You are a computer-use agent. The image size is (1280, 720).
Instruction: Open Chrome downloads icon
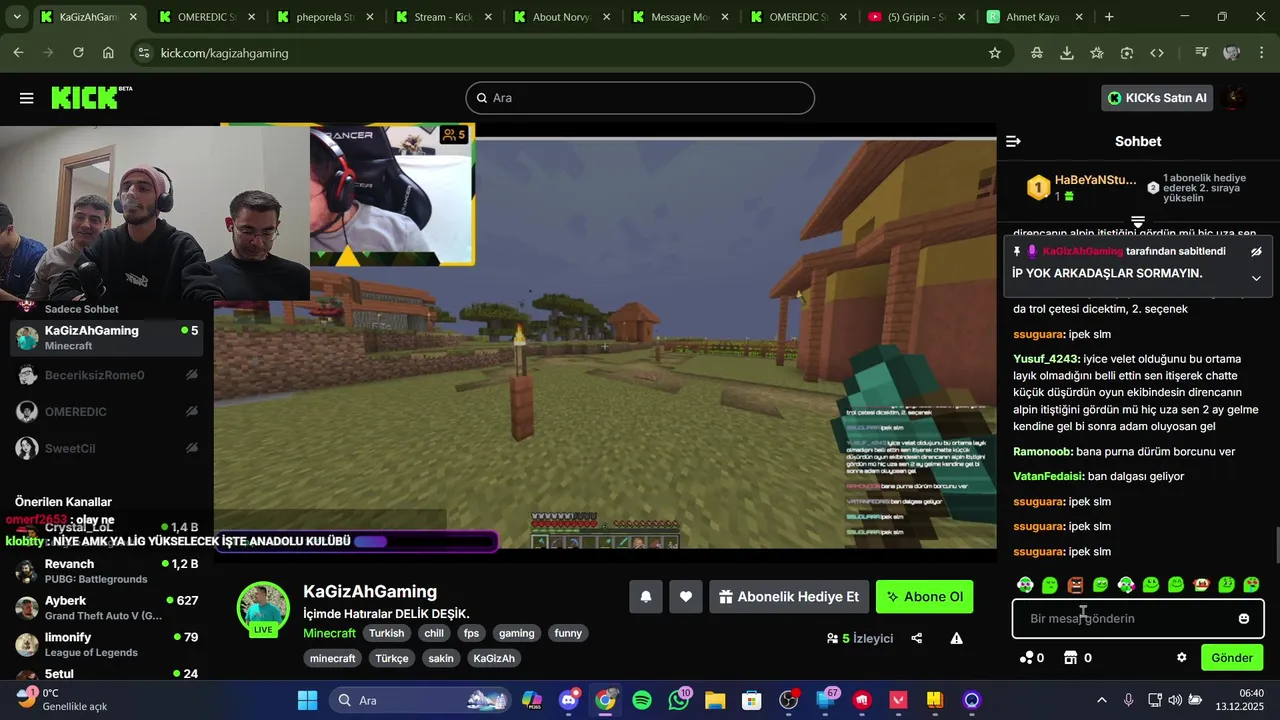[x=1067, y=53]
